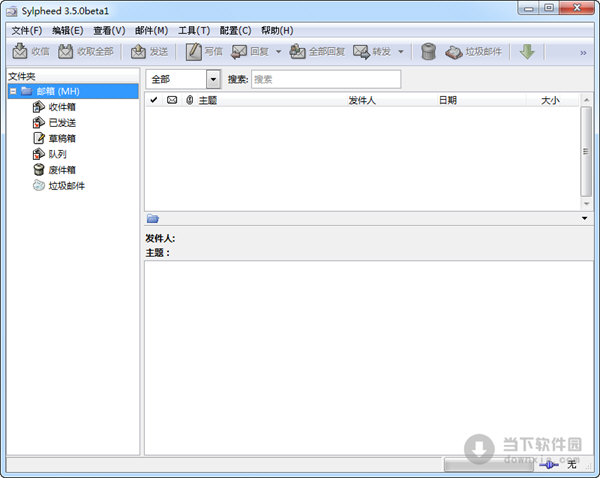The height and width of the screenshot is (478, 600).
Task: Click in the 搜索 search field
Action: pyautogui.click(x=326, y=79)
